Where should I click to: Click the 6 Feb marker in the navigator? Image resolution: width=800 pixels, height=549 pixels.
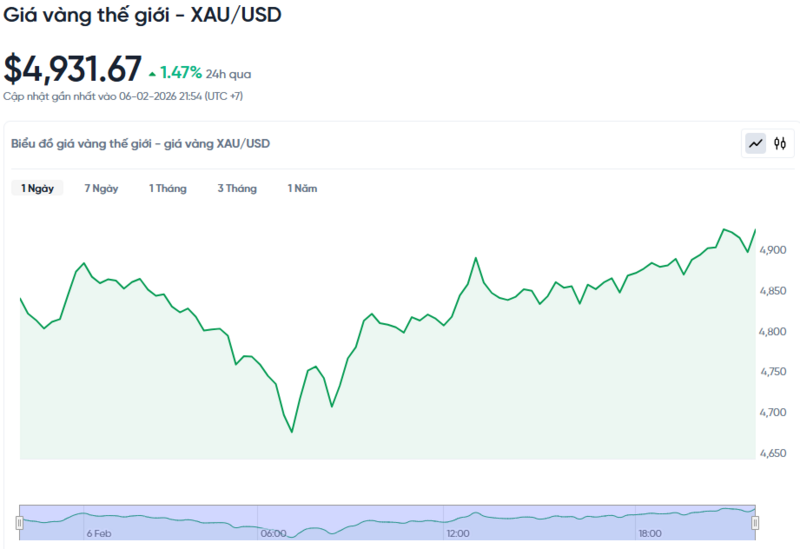pyautogui.click(x=100, y=534)
